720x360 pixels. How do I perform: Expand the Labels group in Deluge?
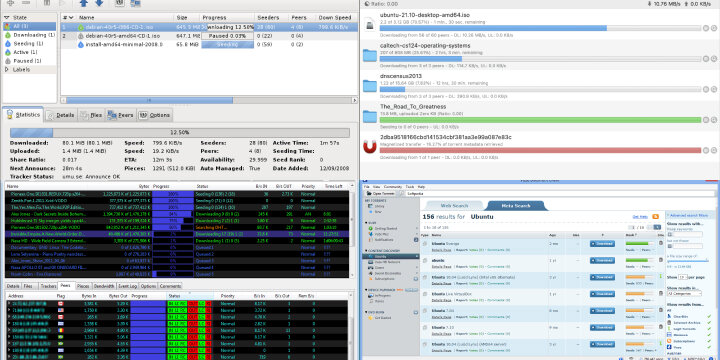[6, 69]
